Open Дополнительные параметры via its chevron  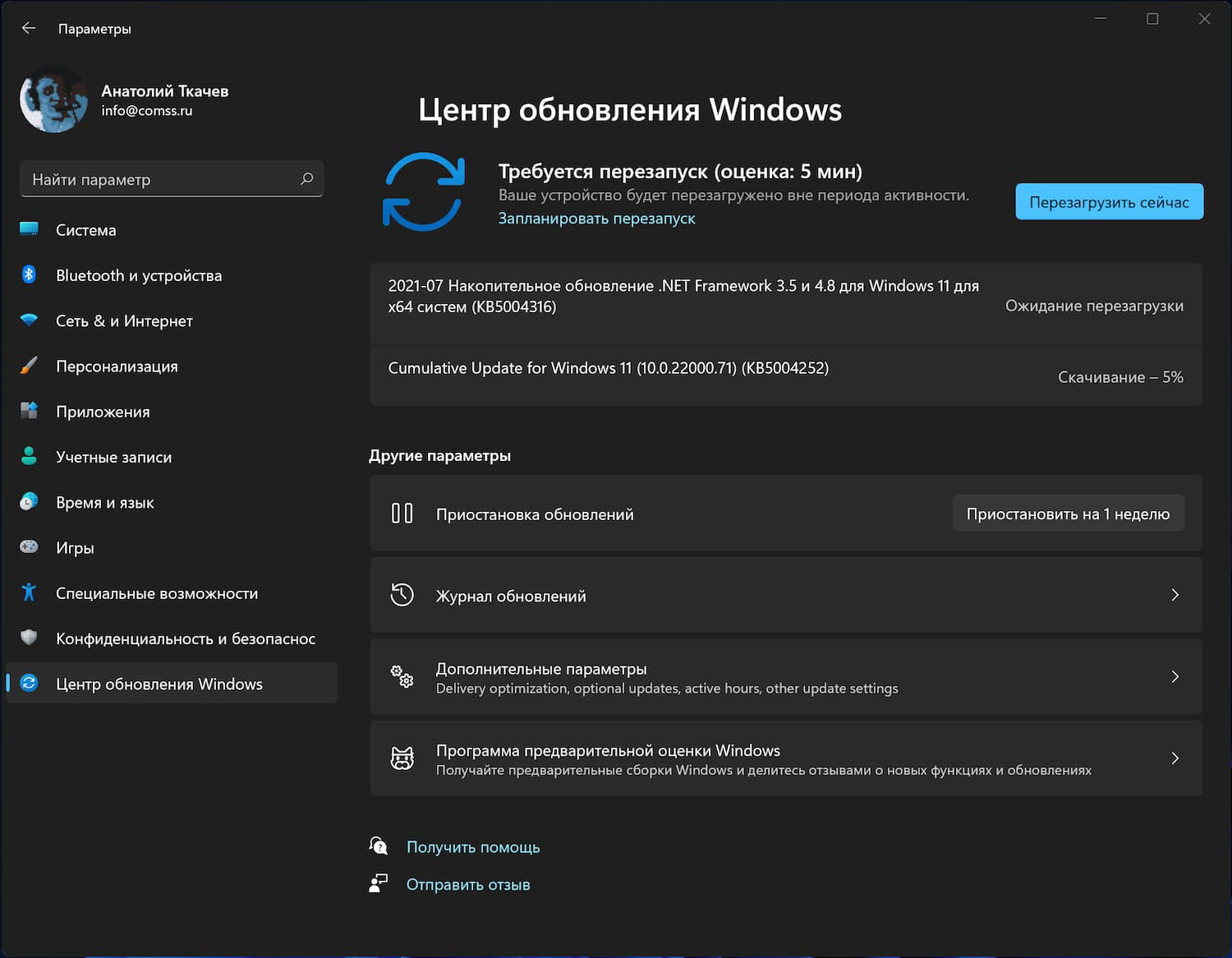pos(1175,676)
